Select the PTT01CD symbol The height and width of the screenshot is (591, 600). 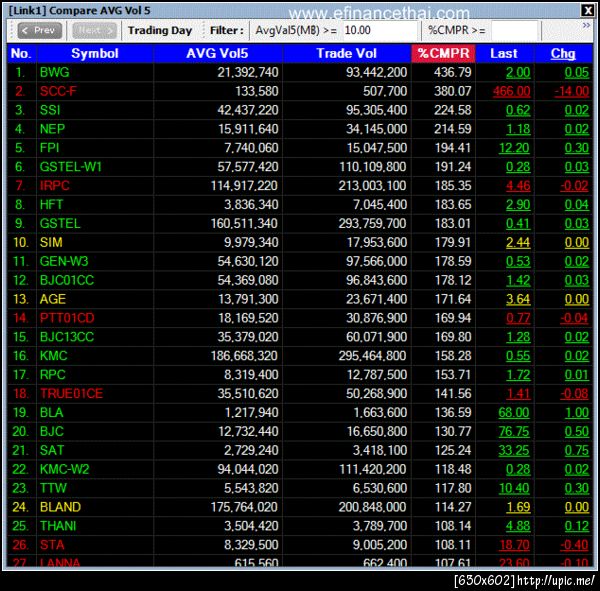[67, 318]
